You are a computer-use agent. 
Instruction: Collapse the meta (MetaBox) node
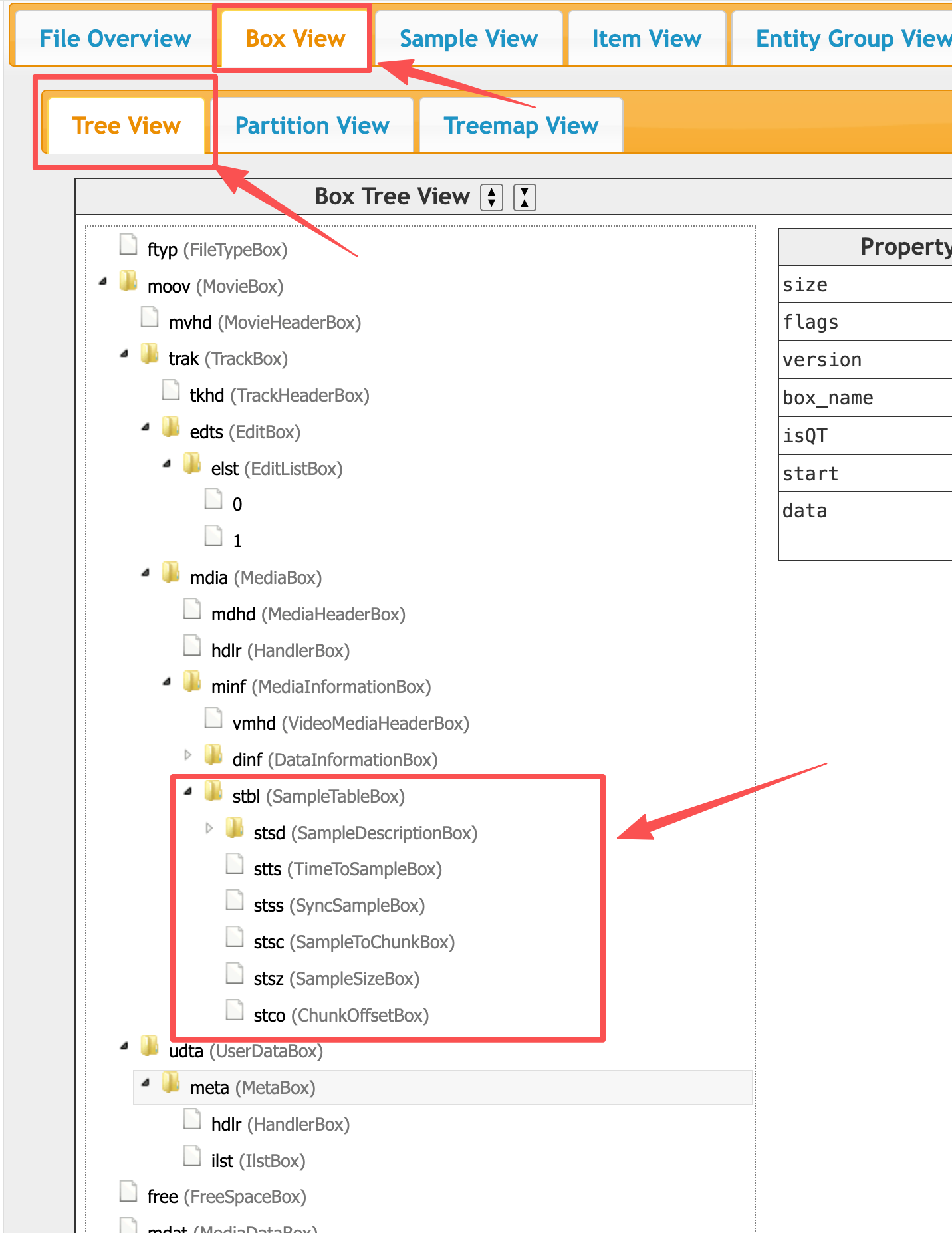pyautogui.click(x=146, y=1083)
